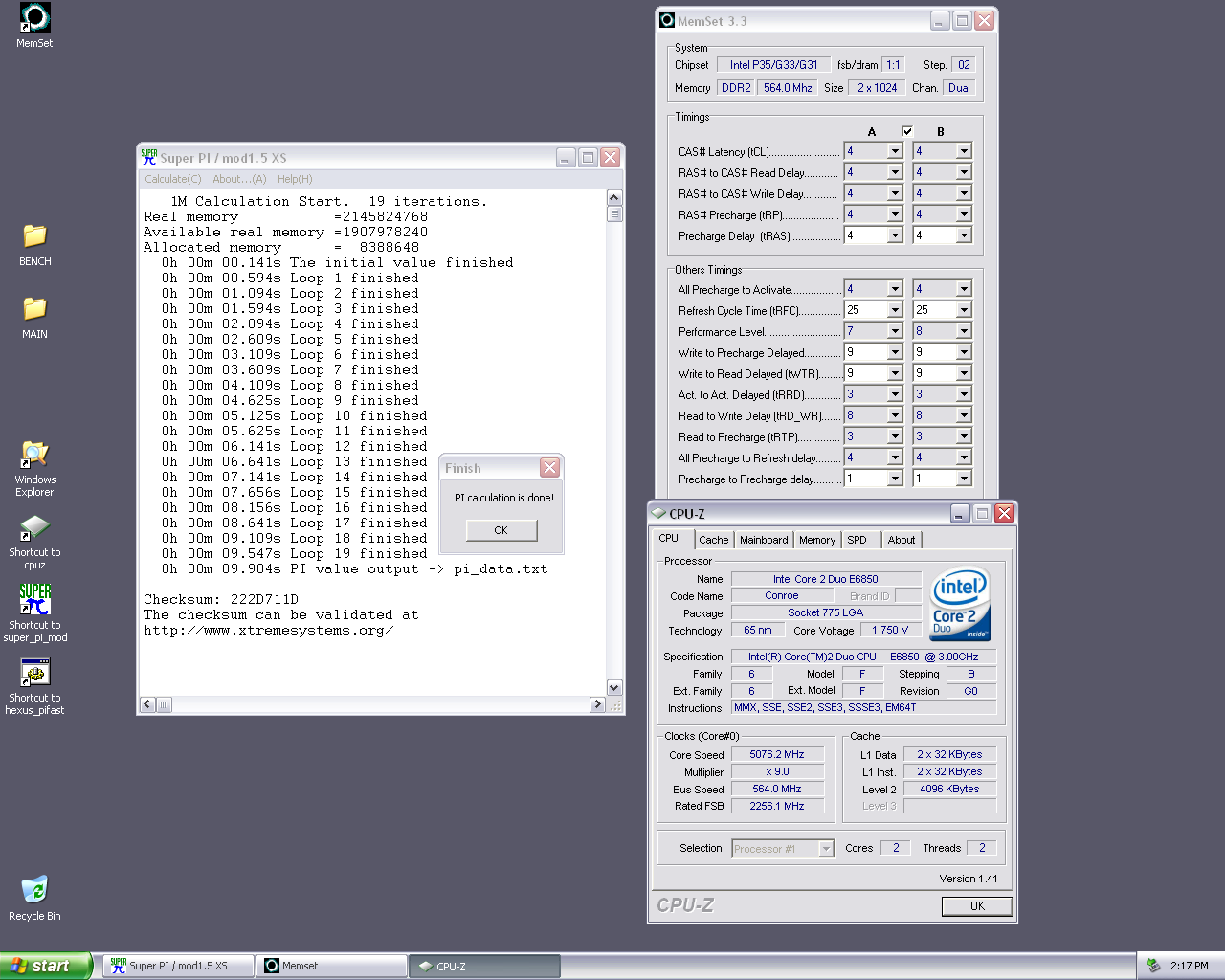Open Read to Write Delay (tRD_WR) A dropdown
This screenshot has width=1225, height=980.
[895, 415]
